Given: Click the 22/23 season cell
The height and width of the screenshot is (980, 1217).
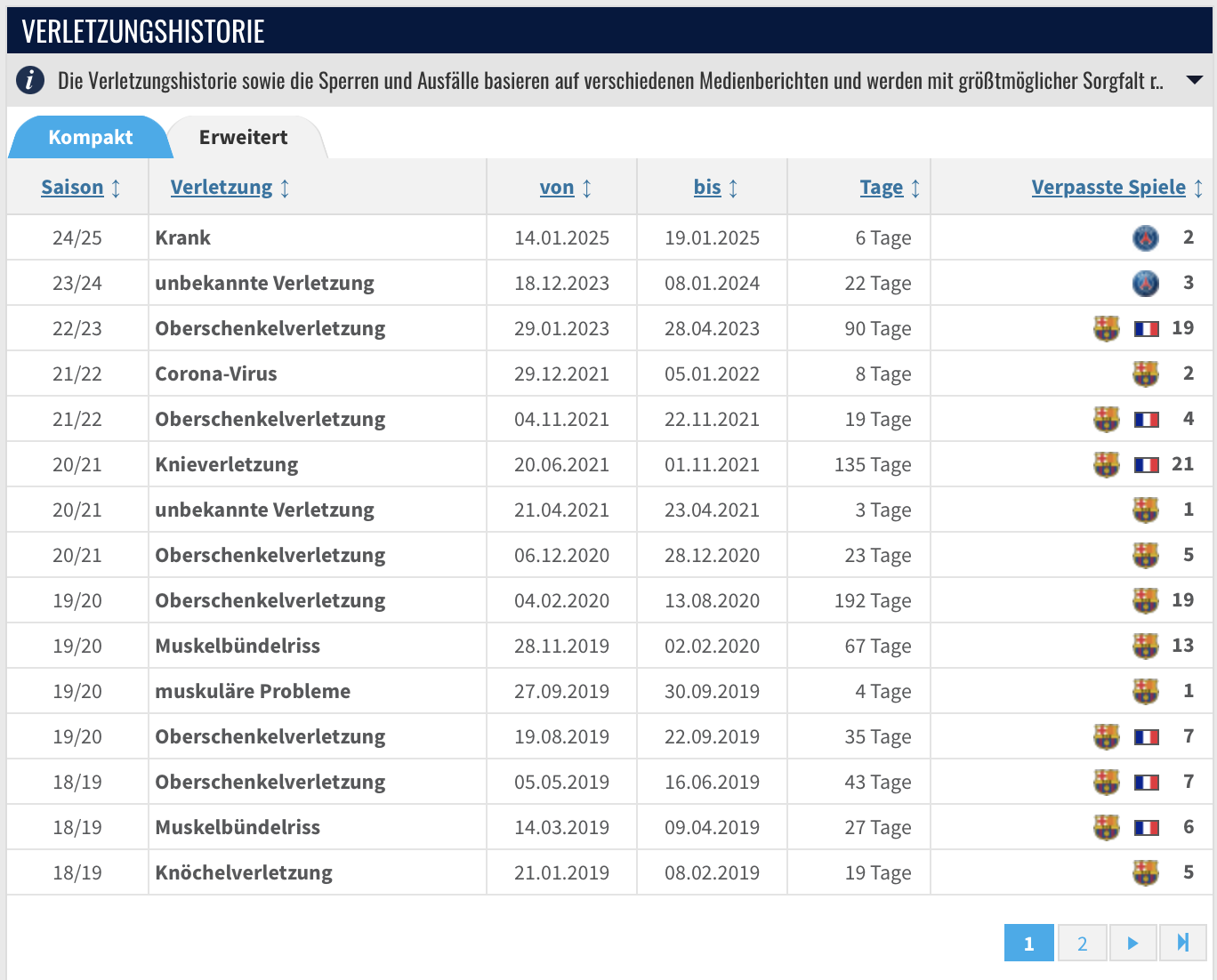Looking at the screenshot, I should click(77, 328).
